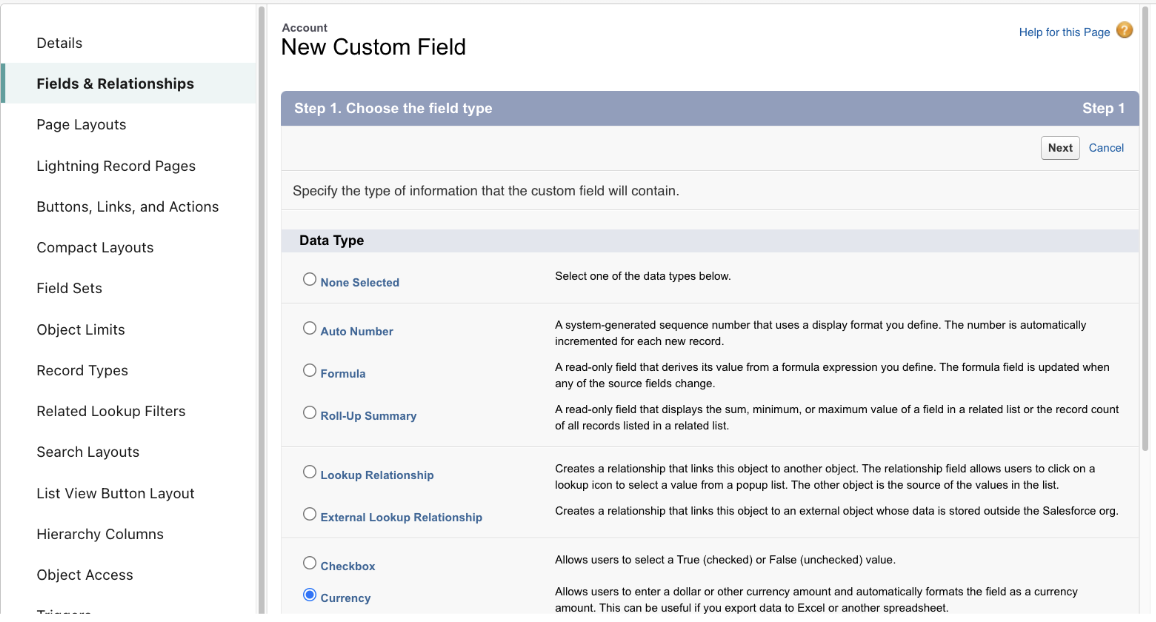Click 'Select one of the data types below.'
The height and width of the screenshot is (622, 1156).
click(642, 276)
